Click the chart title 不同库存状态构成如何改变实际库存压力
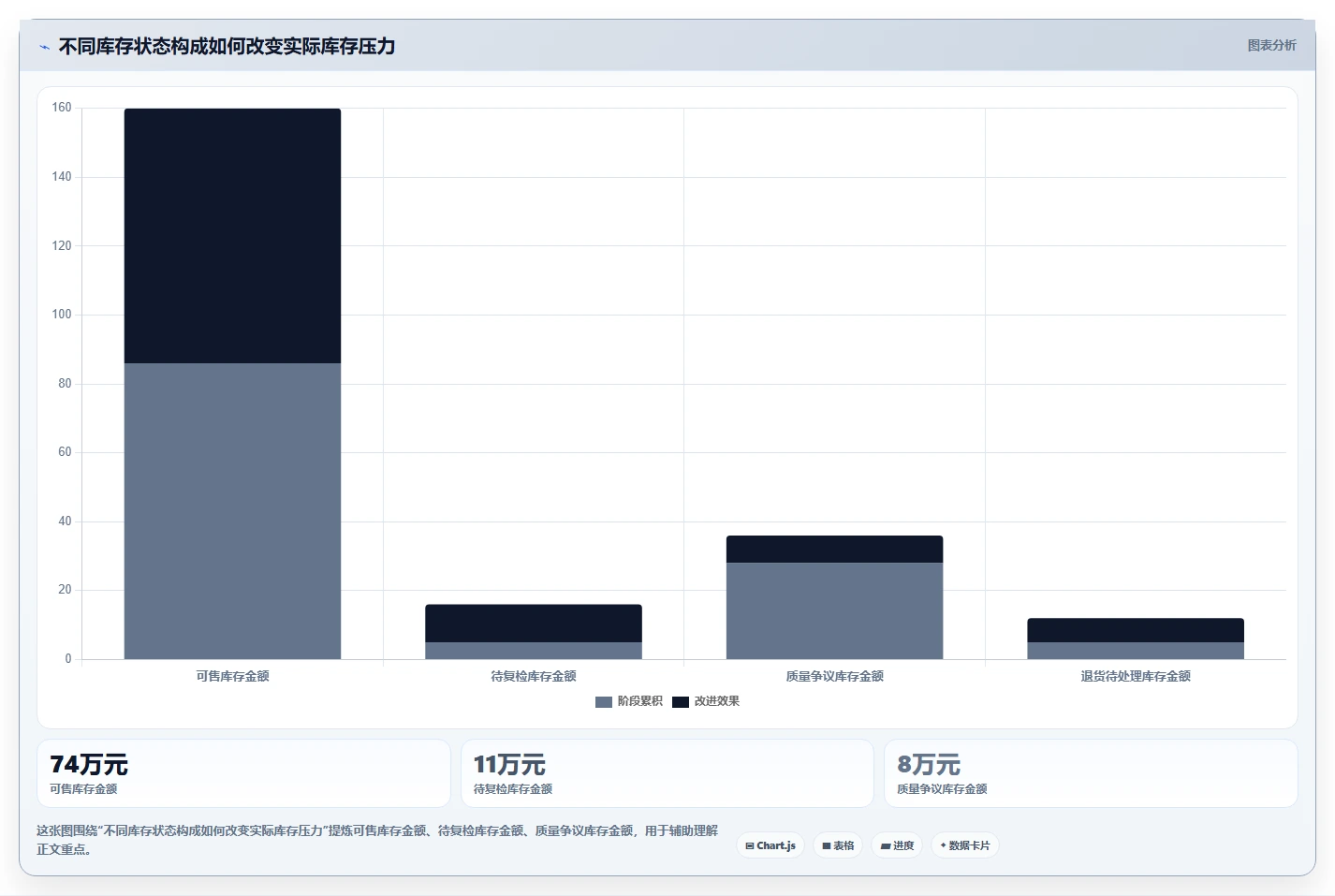 [227, 46]
